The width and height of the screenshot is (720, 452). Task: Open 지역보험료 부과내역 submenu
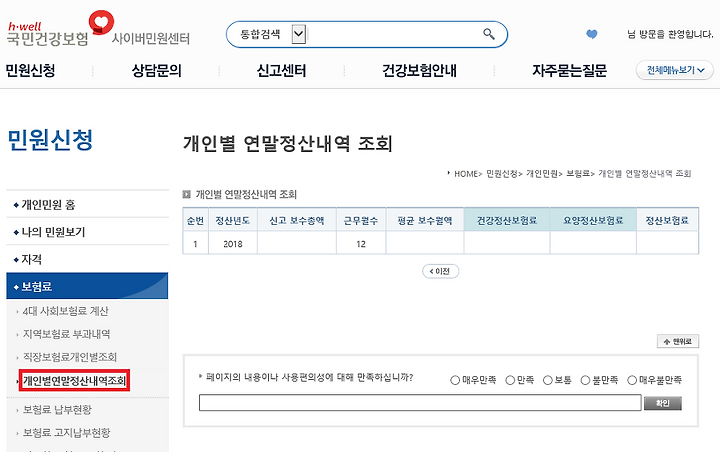[x=66, y=334]
